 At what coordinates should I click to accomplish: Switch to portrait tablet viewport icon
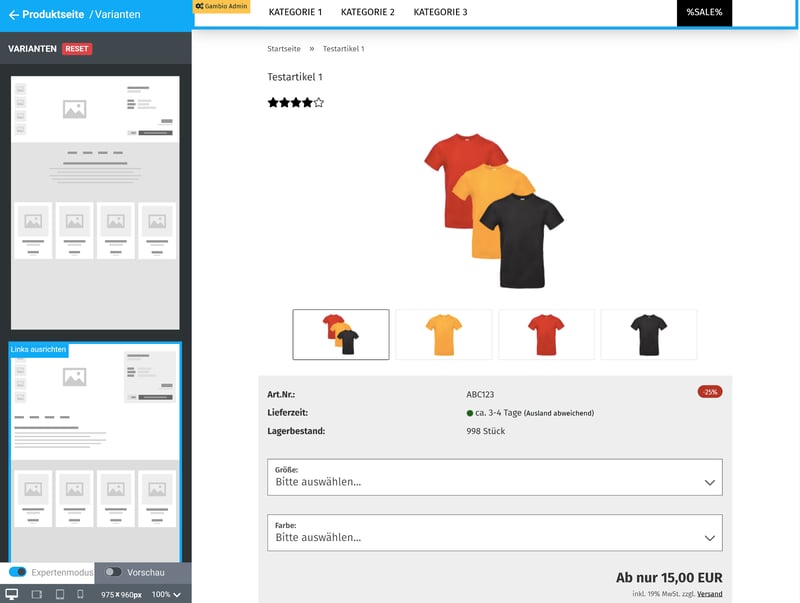(x=59, y=594)
